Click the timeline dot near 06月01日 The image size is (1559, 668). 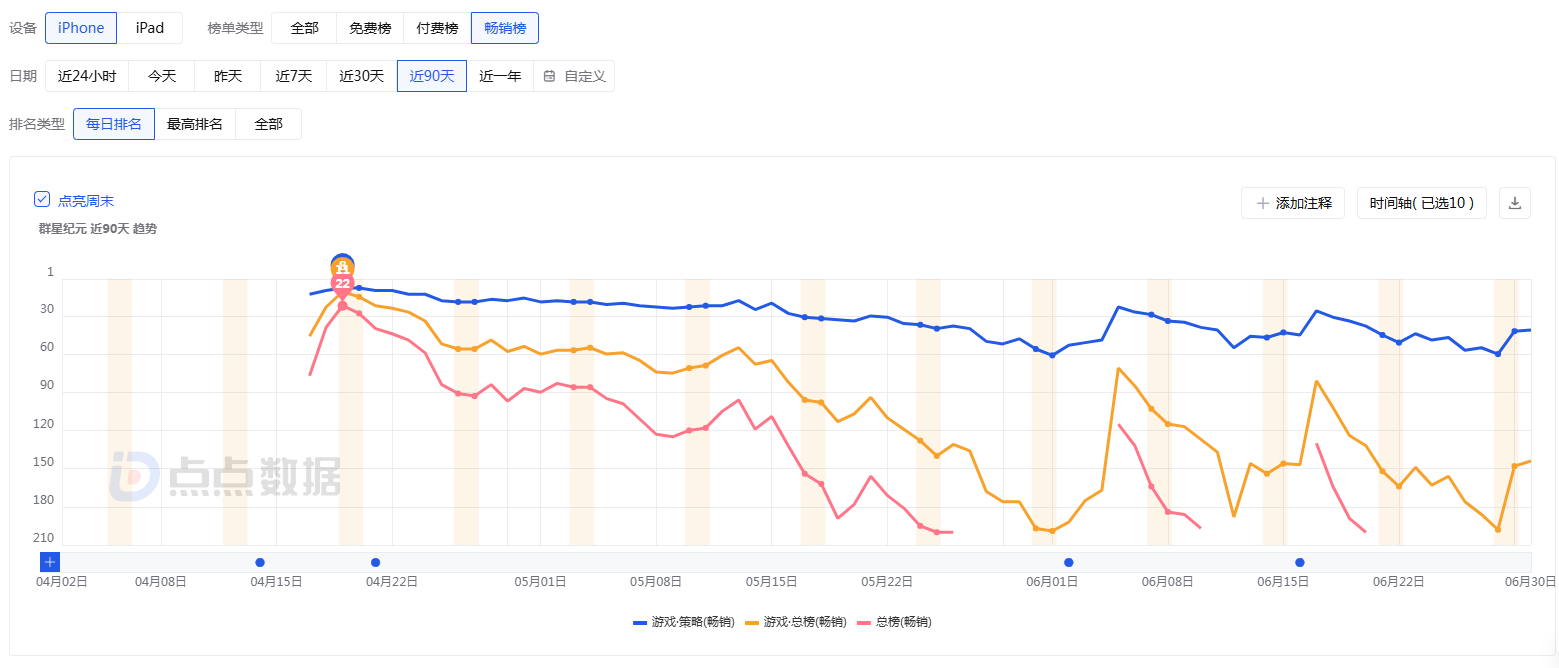pos(1068,562)
